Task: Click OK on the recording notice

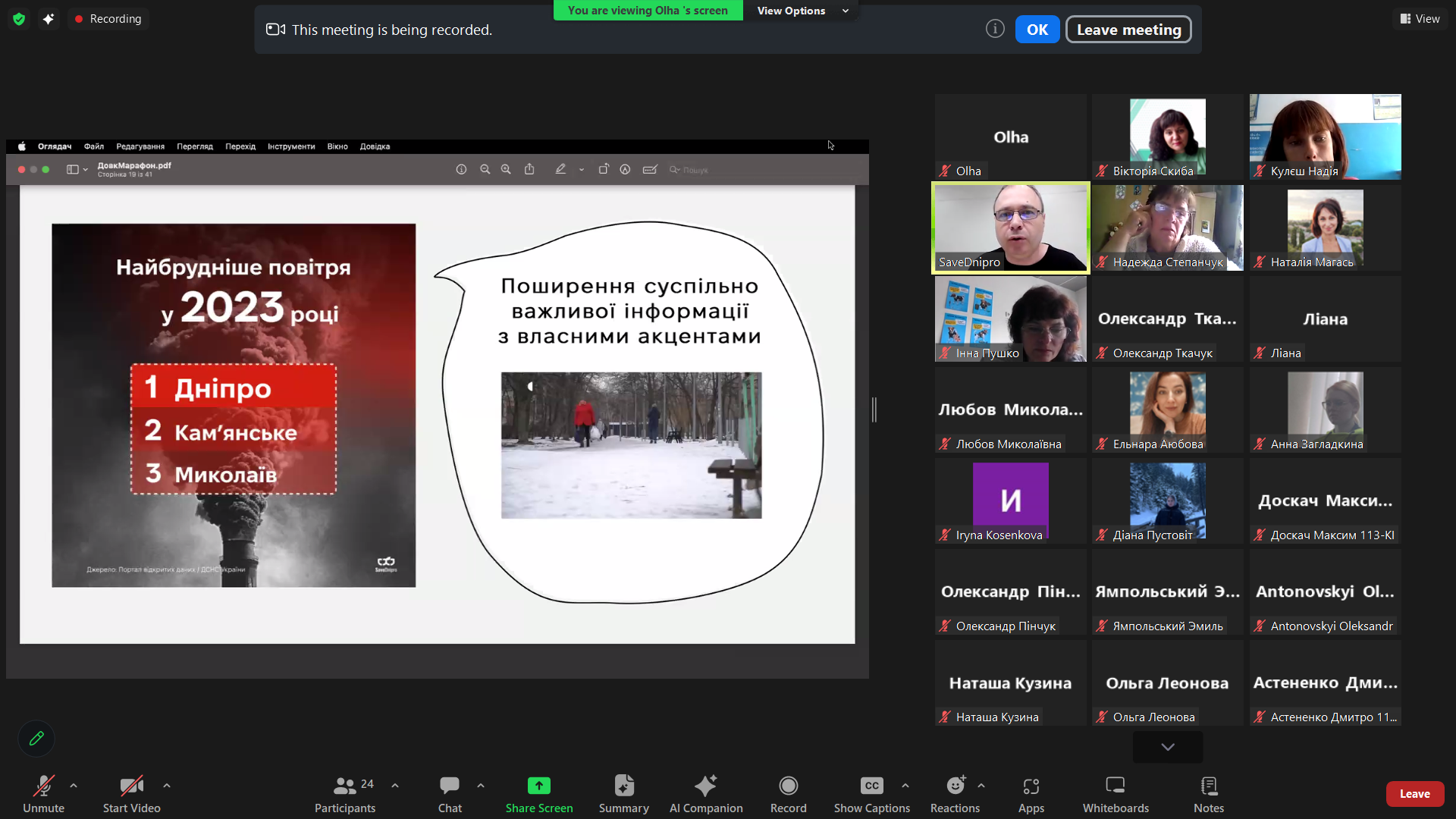Action: 1037,30
